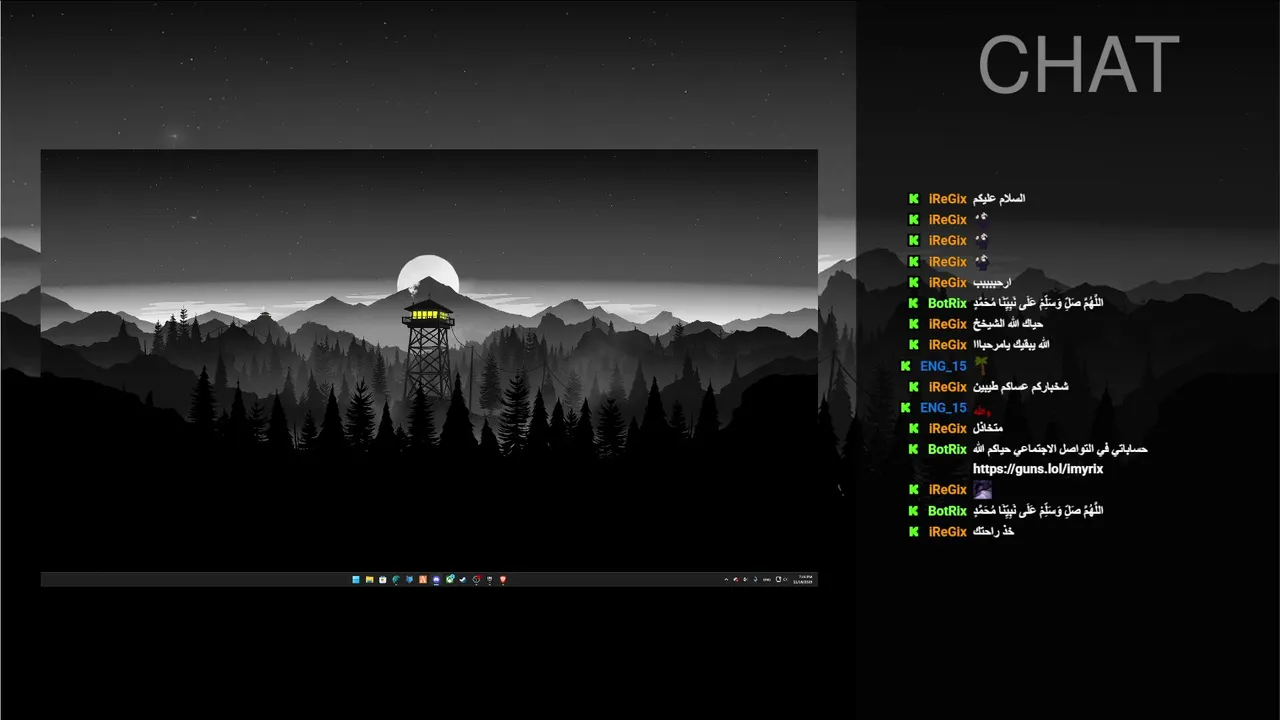This screenshot has height=720, width=1280.
Task: Click the red system tray icon
Action: 737,579
